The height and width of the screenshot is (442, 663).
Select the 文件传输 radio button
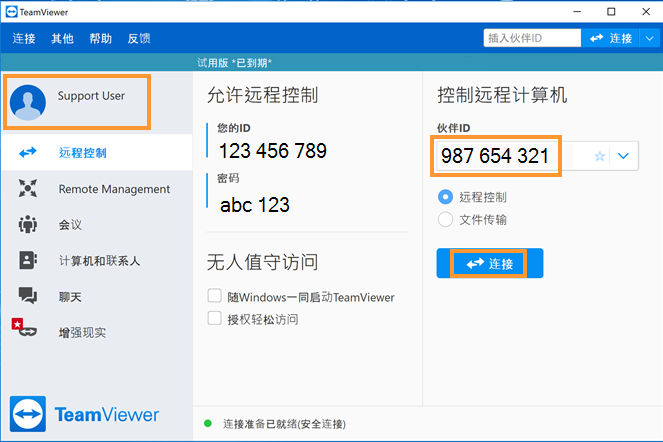(445, 220)
